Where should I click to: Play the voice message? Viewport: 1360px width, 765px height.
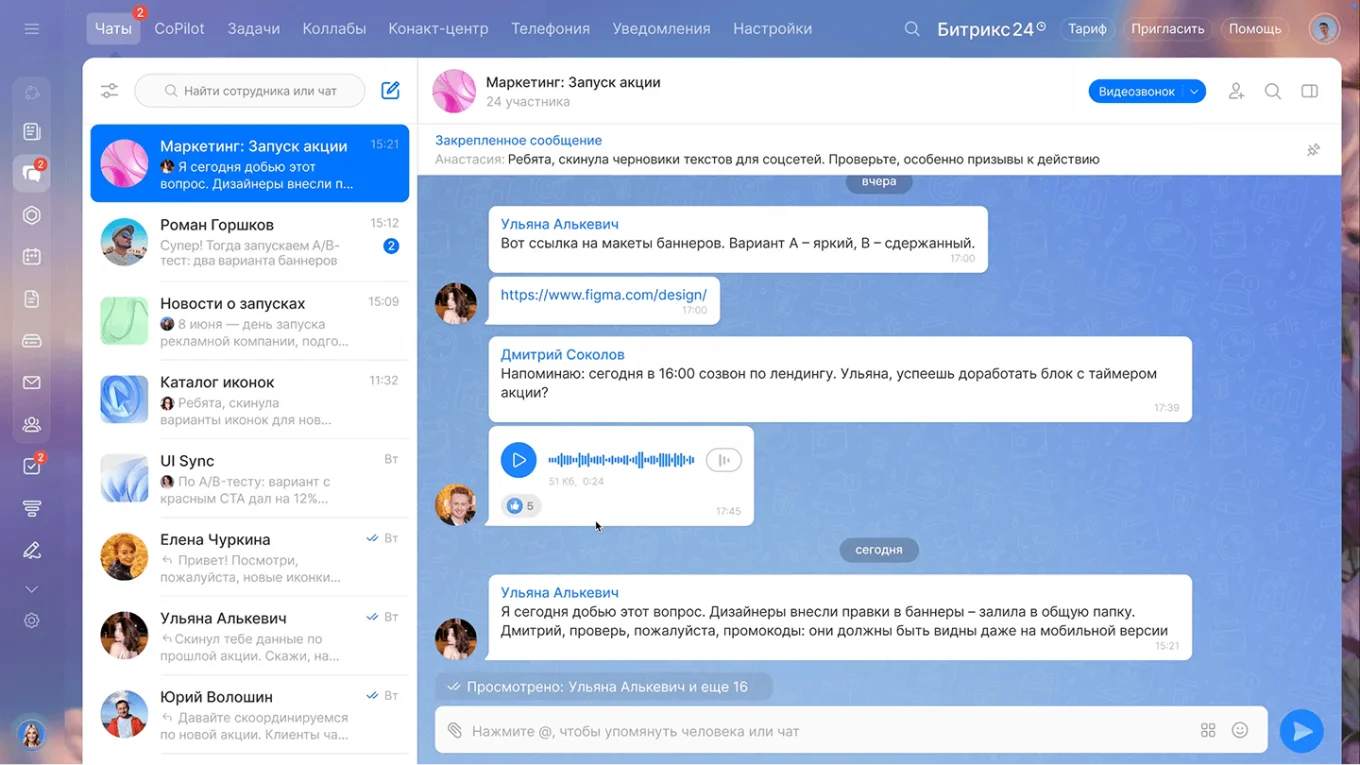click(x=519, y=459)
